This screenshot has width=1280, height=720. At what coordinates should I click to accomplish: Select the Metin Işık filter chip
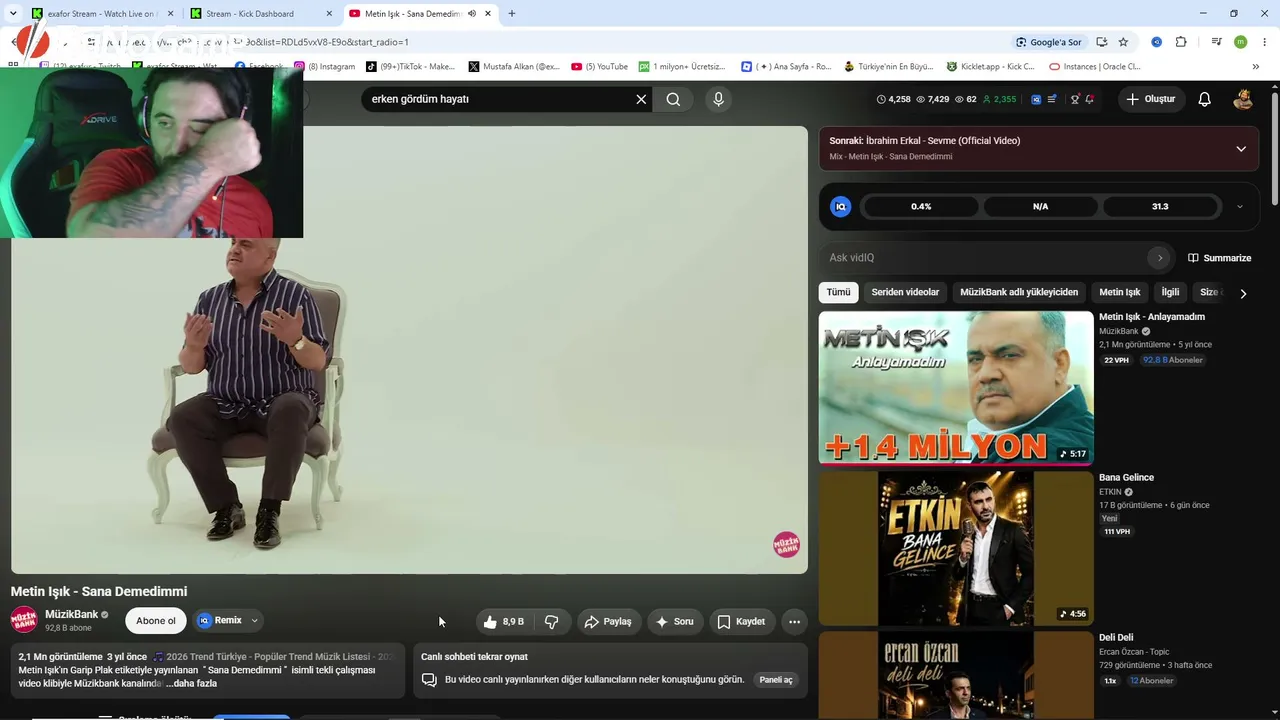point(1119,292)
